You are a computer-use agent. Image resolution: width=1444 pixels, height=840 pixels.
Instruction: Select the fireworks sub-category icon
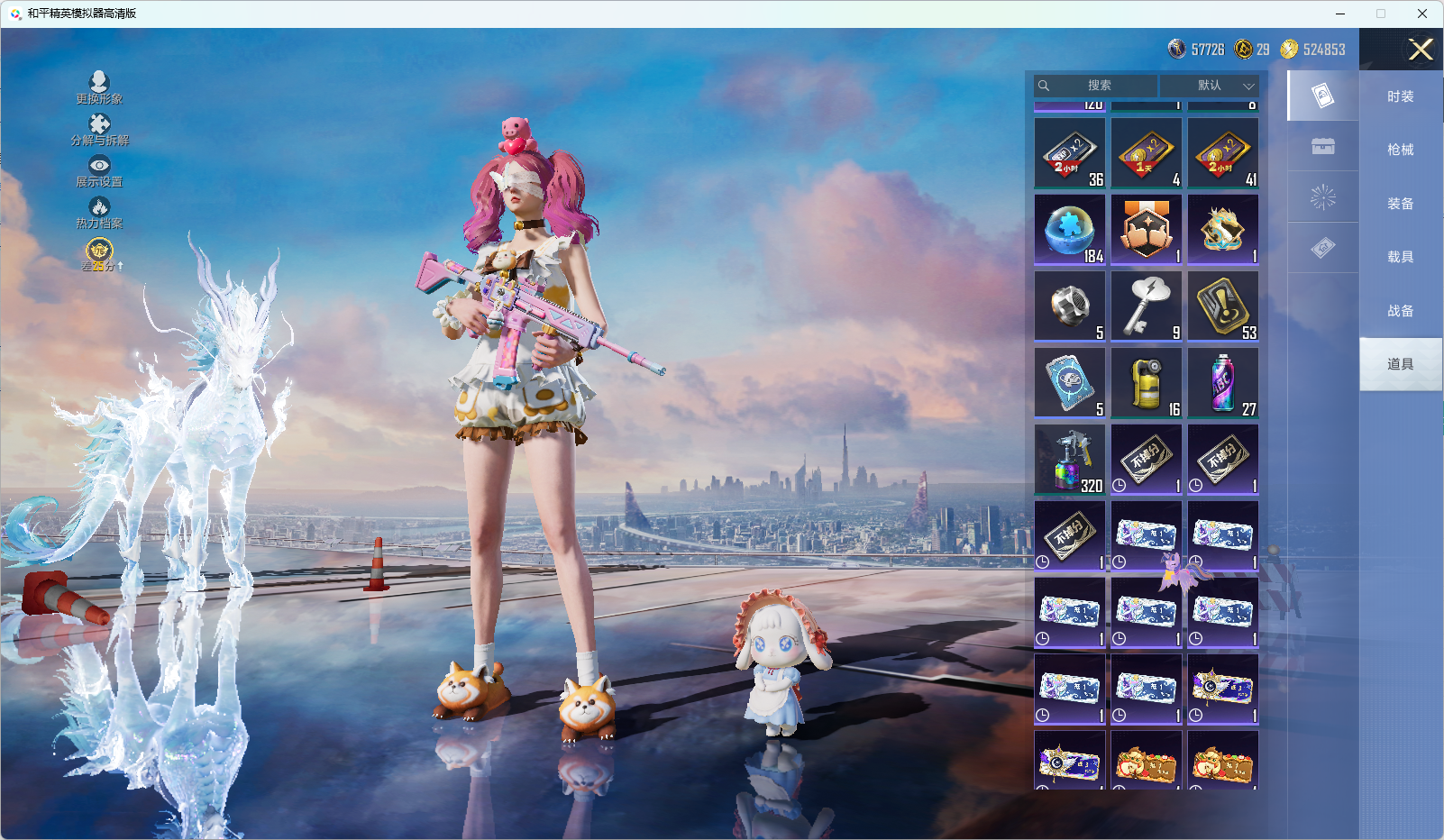pos(1323,196)
